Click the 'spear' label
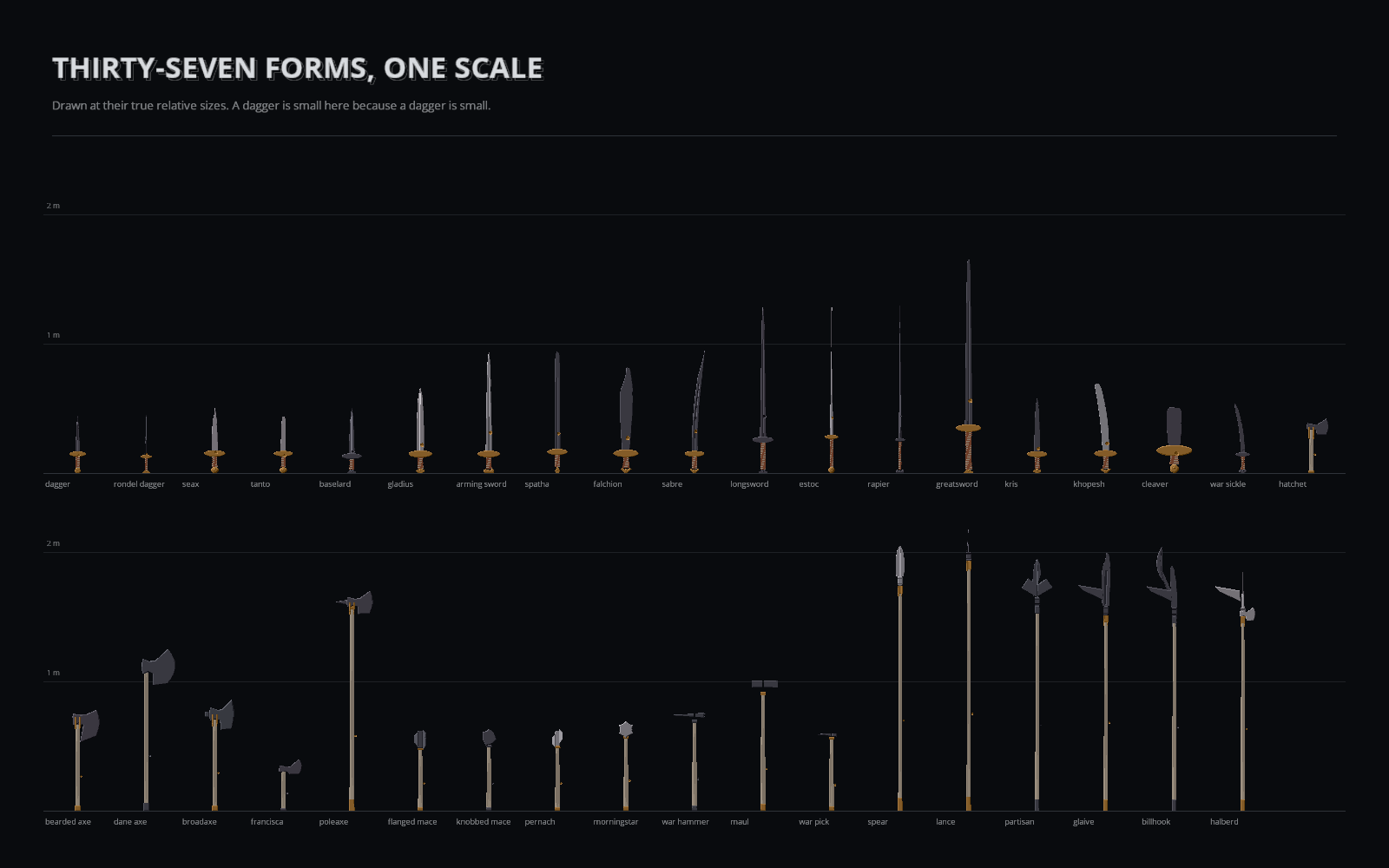Screen dimensions: 1389x868 click(878, 822)
